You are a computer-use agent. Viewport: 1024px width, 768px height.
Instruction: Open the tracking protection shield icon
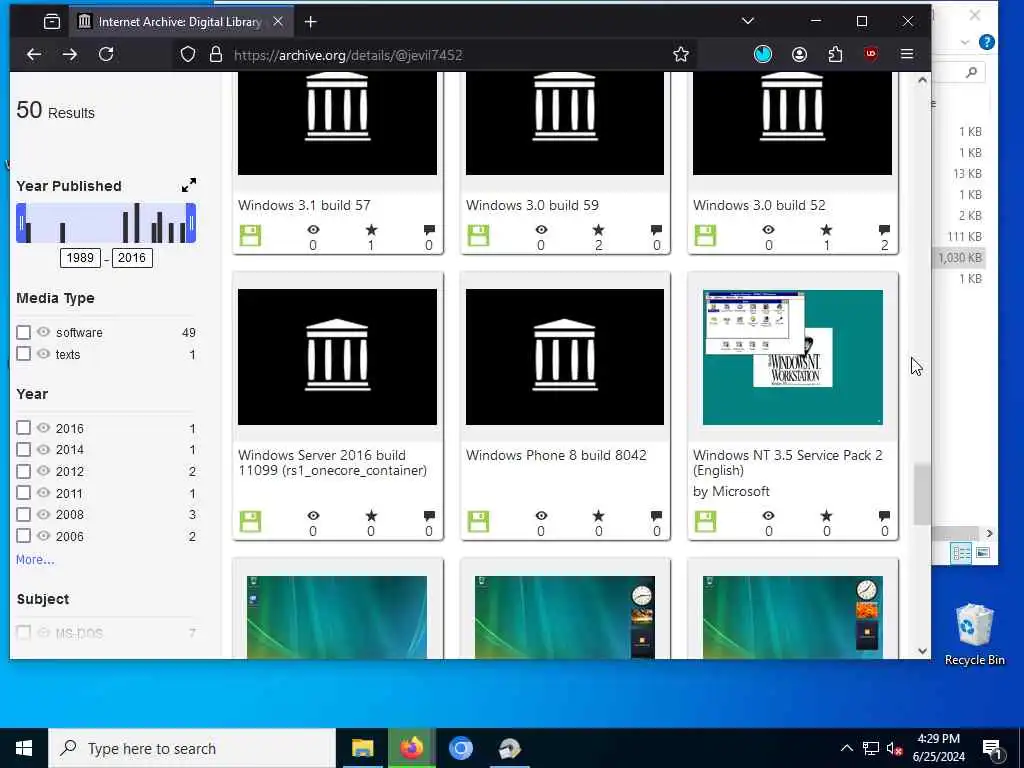(188, 55)
